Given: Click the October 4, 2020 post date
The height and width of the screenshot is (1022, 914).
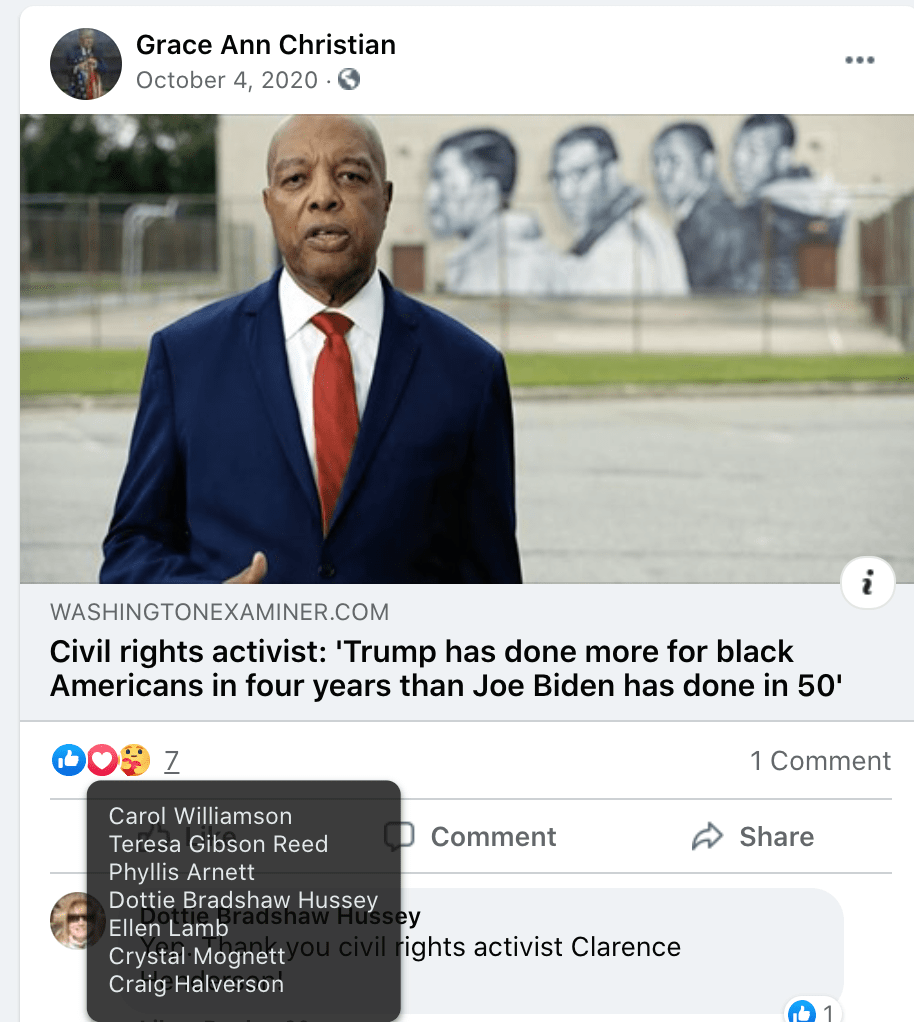Looking at the screenshot, I should click(x=227, y=80).
